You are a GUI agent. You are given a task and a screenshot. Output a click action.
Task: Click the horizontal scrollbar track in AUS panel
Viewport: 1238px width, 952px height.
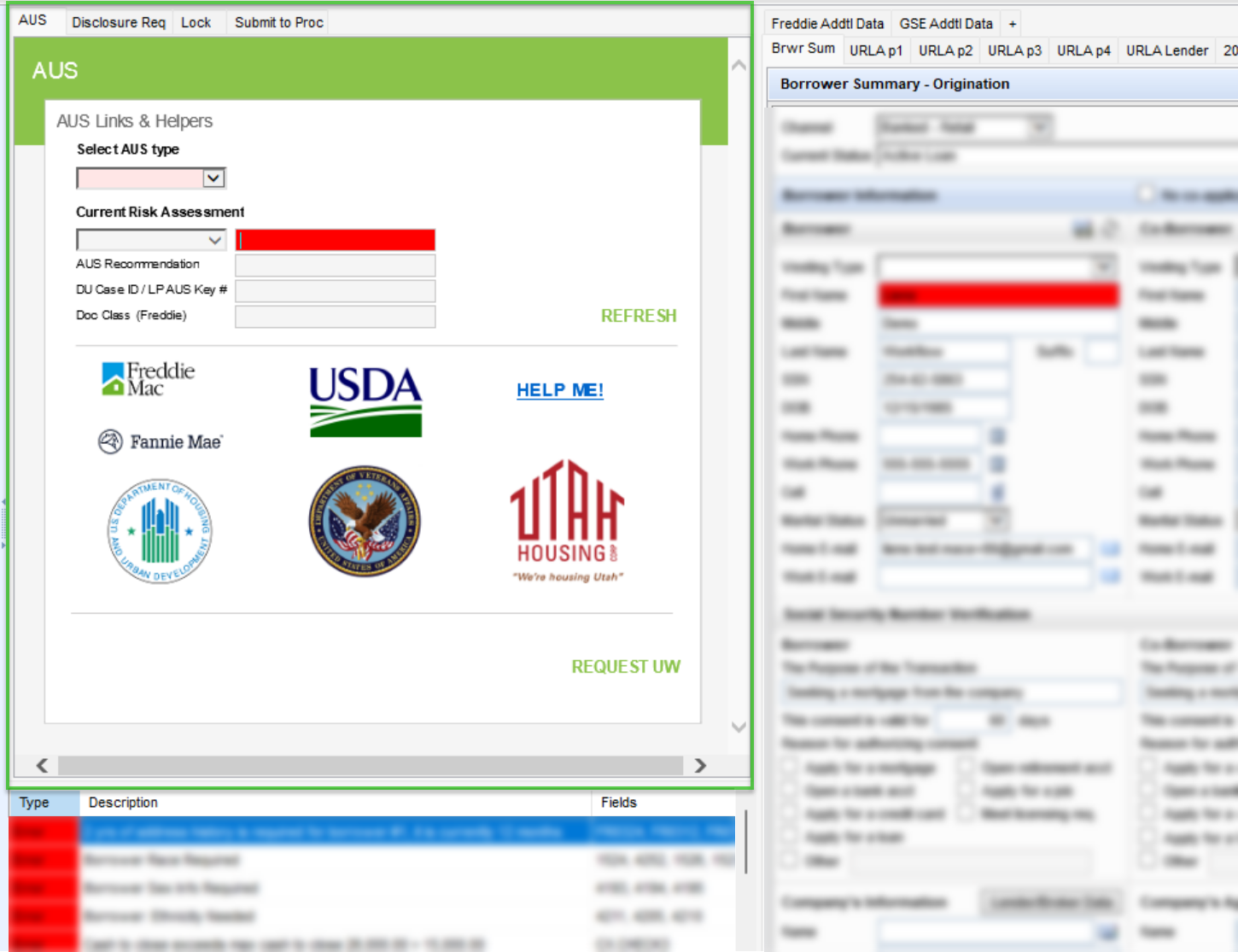371,765
